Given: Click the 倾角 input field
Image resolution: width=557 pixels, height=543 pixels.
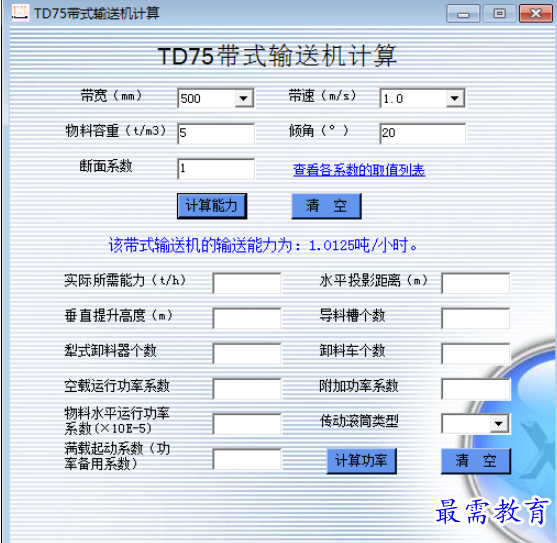Looking at the screenshot, I should point(423,134).
